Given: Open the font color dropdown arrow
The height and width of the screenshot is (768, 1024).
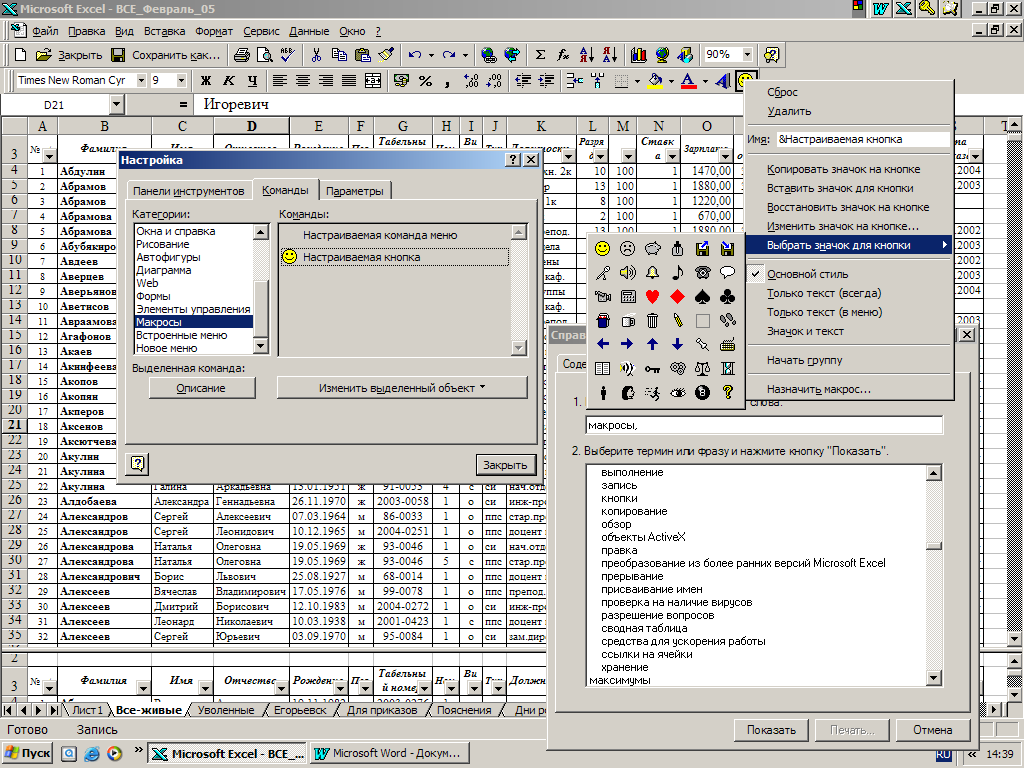Looking at the screenshot, I should (x=705, y=81).
